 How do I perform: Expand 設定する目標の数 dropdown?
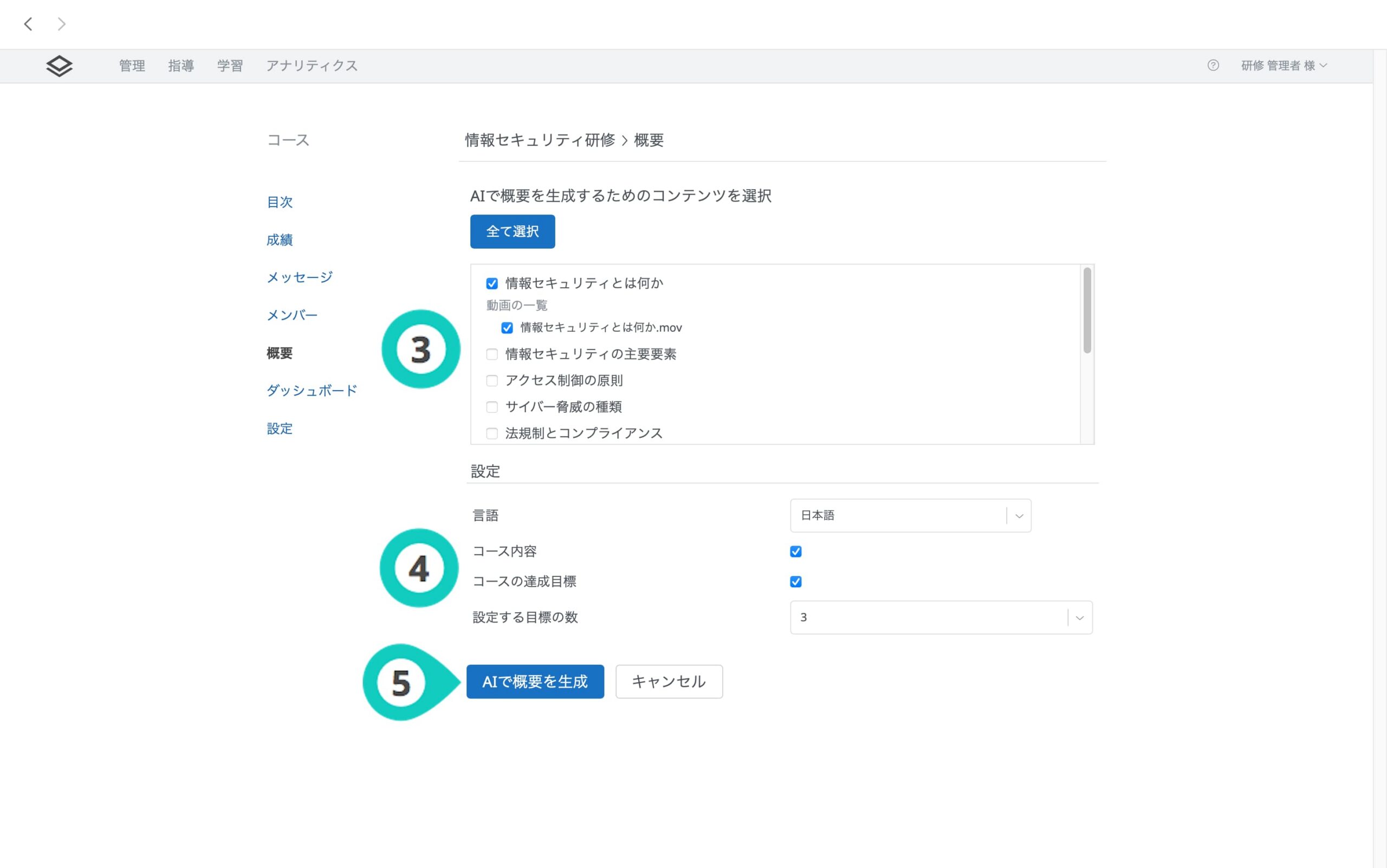tap(941, 618)
